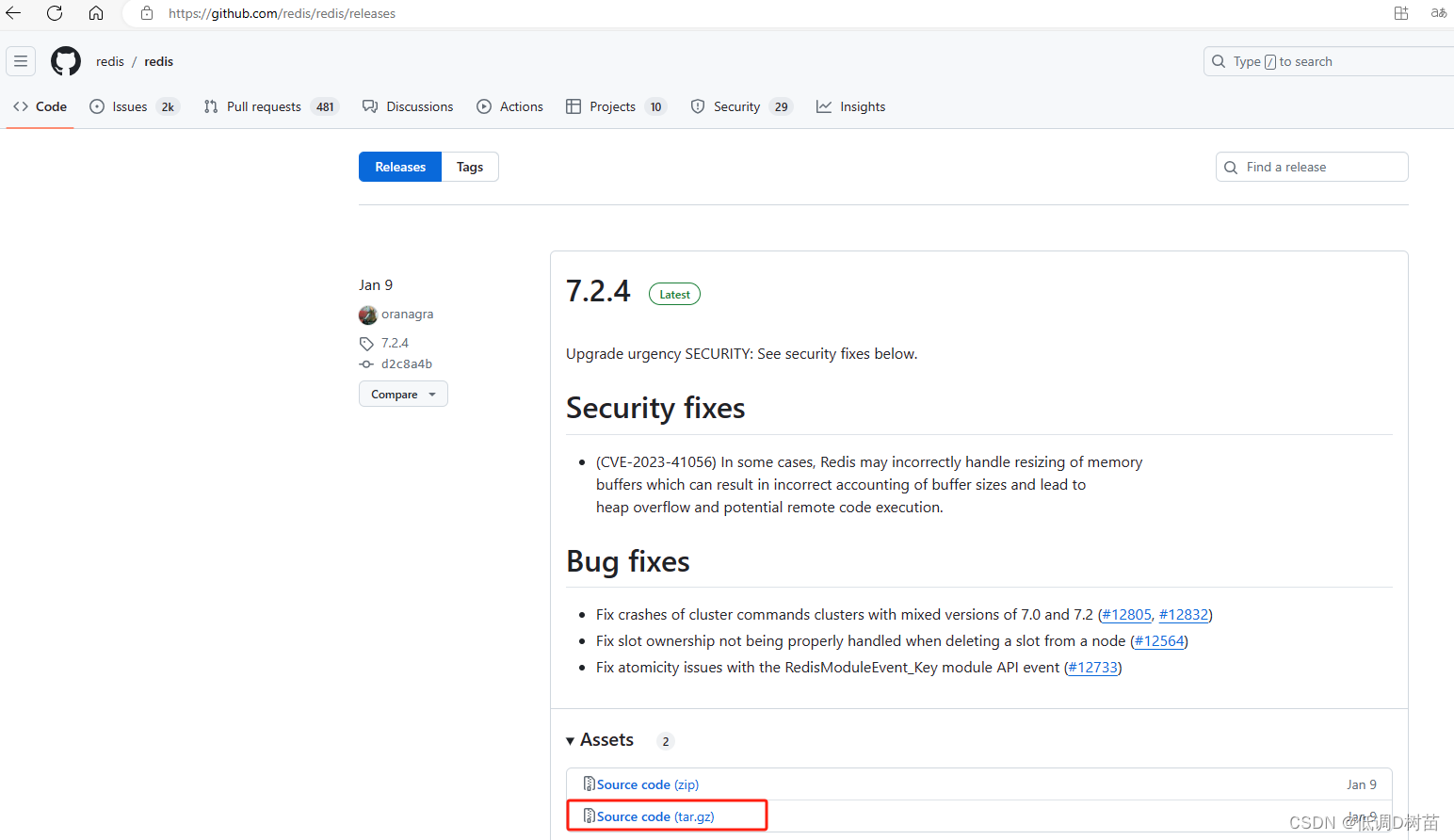Select the Tags button

pyautogui.click(x=470, y=167)
